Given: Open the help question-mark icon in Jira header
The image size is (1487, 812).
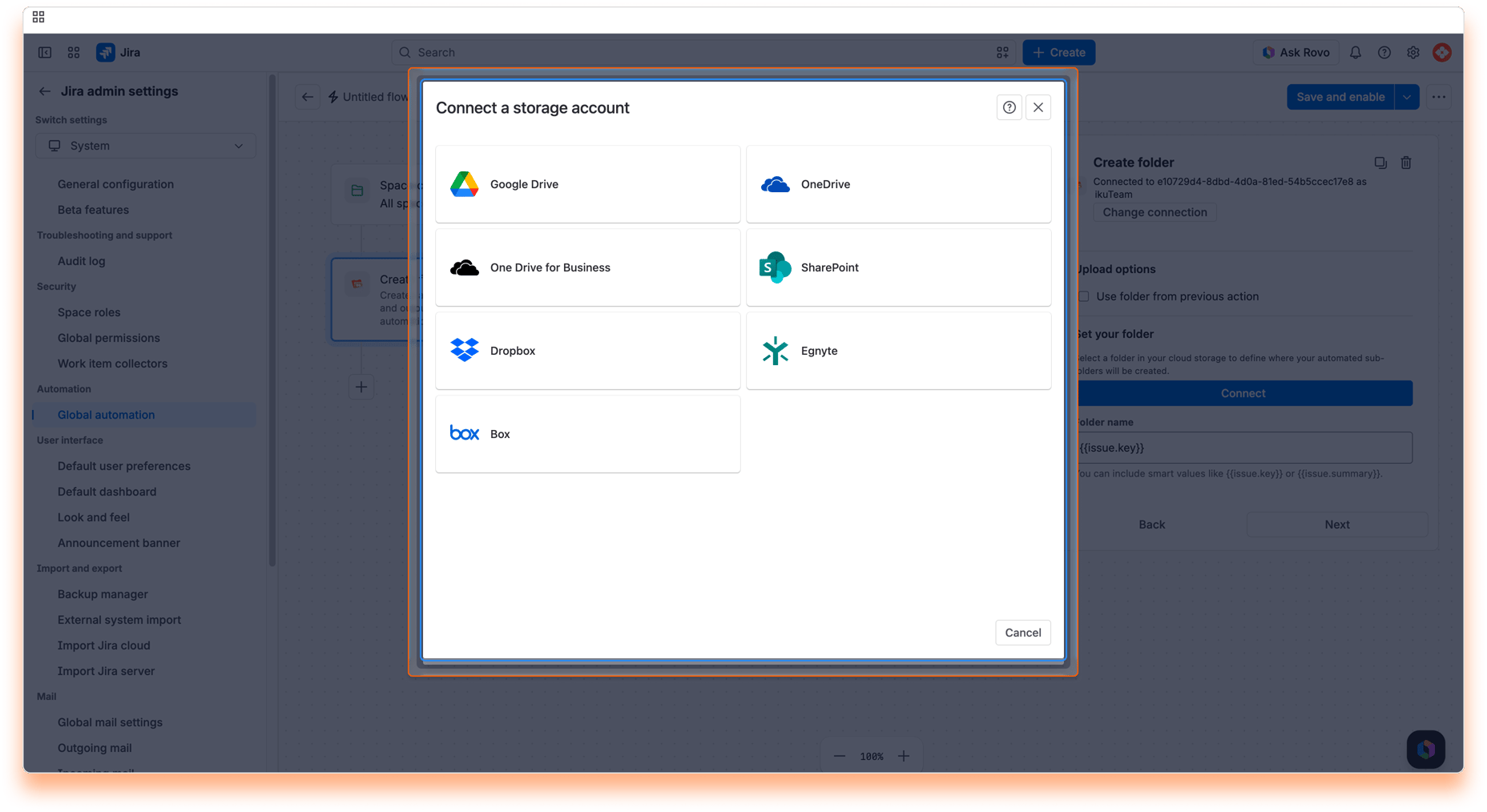Looking at the screenshot, I should pos(1384,53).
